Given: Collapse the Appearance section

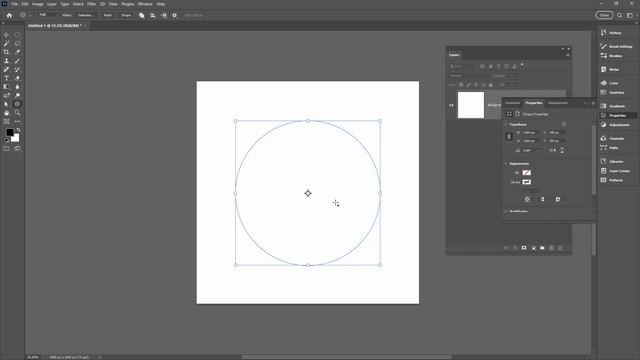Looking at the screenshot, I should [x=506, y=164].
